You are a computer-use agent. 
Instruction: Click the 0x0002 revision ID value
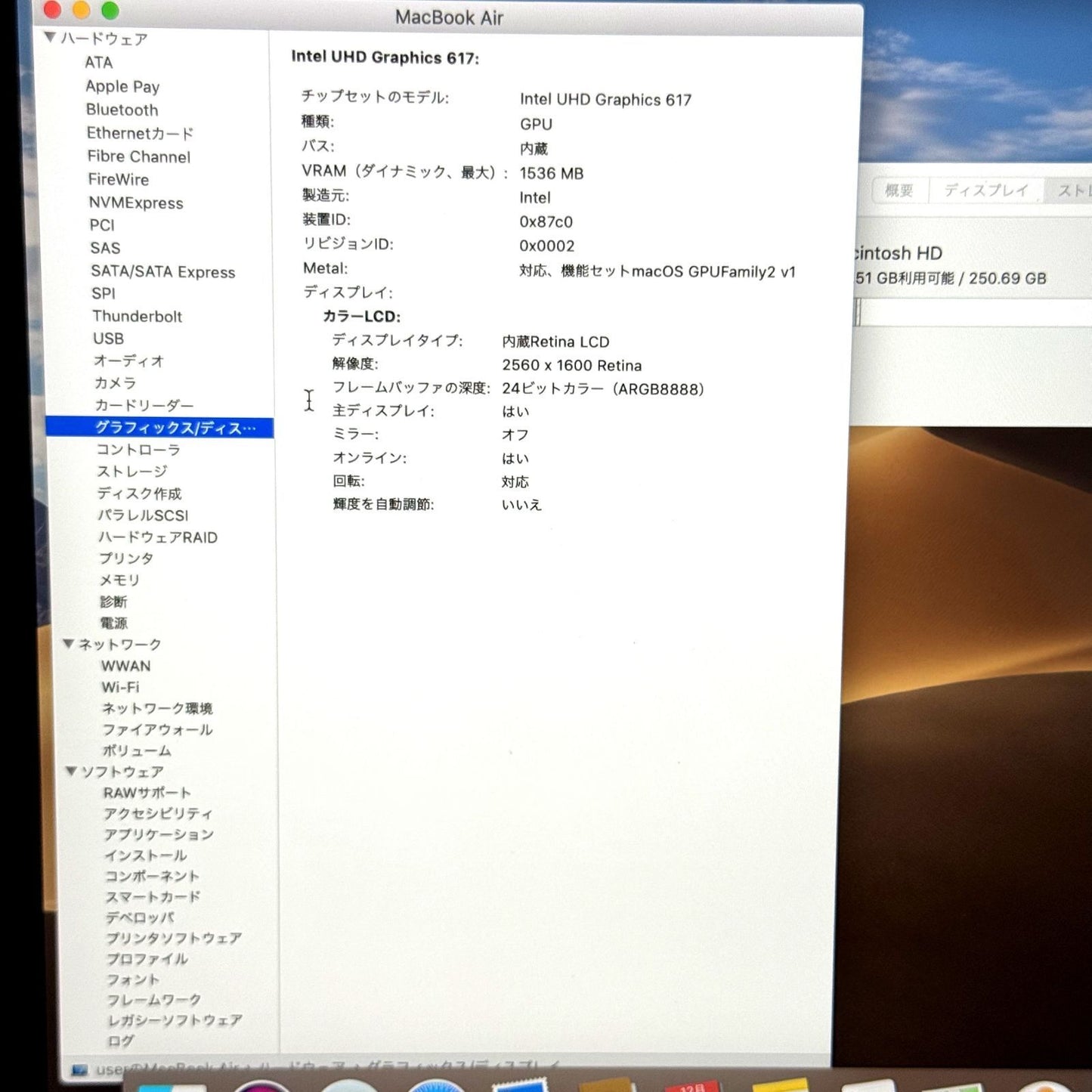click(x=547, y=246)
